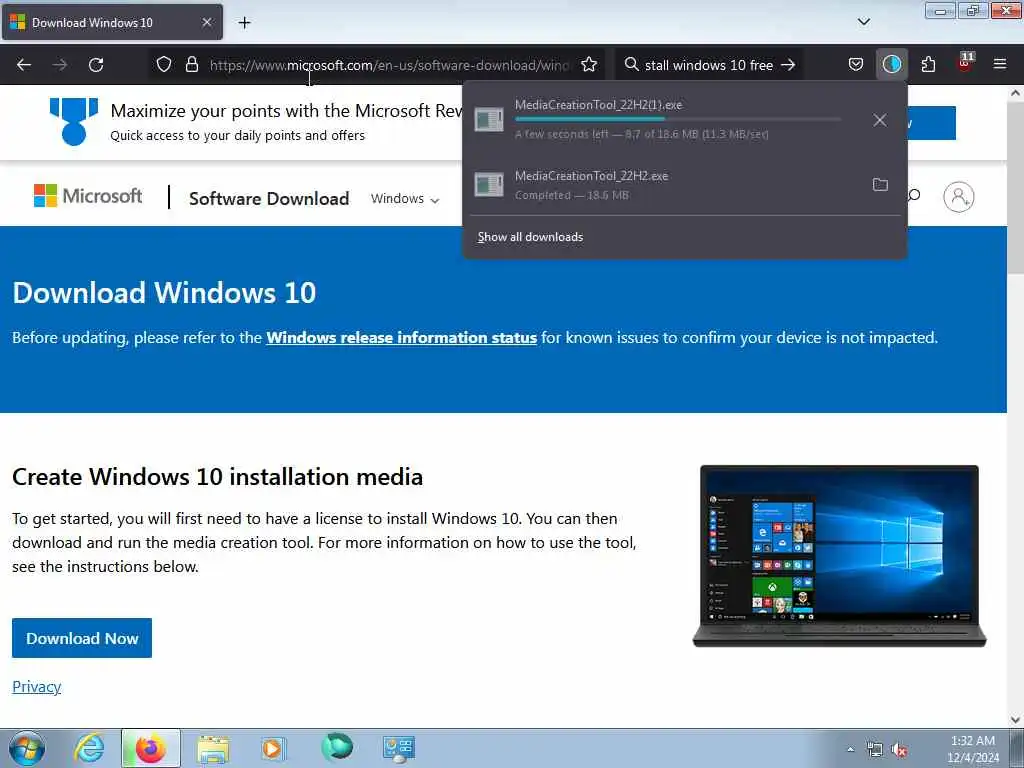This screenshot has height=768, width=1024.
Task: Select the Download Windows 10 tab
Action: tap(112, 23)
